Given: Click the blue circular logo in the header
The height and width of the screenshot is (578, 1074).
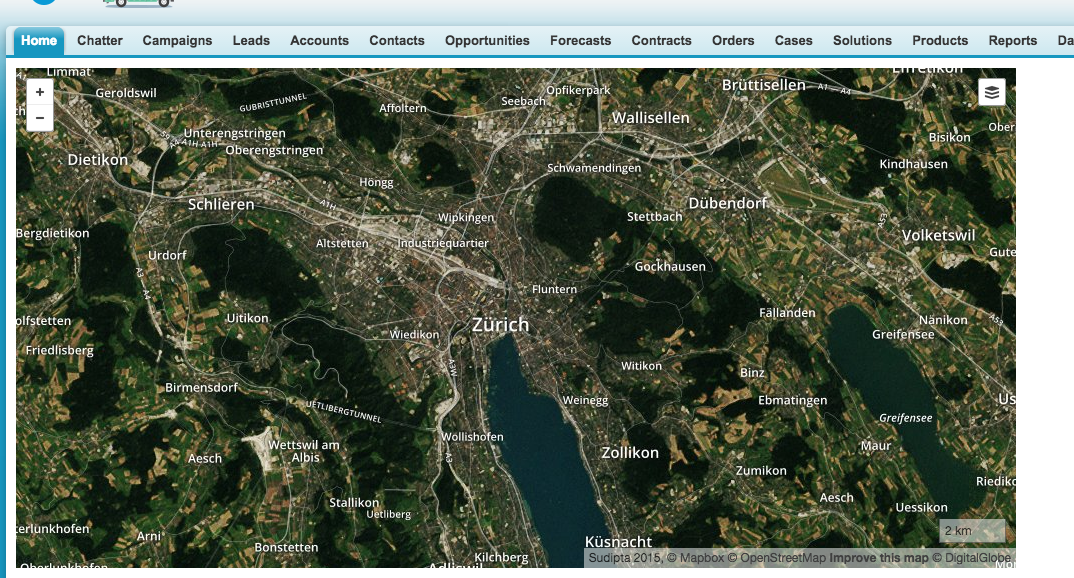Looking at the screenshot, I should pyautogui.click(x=42, y=3).
